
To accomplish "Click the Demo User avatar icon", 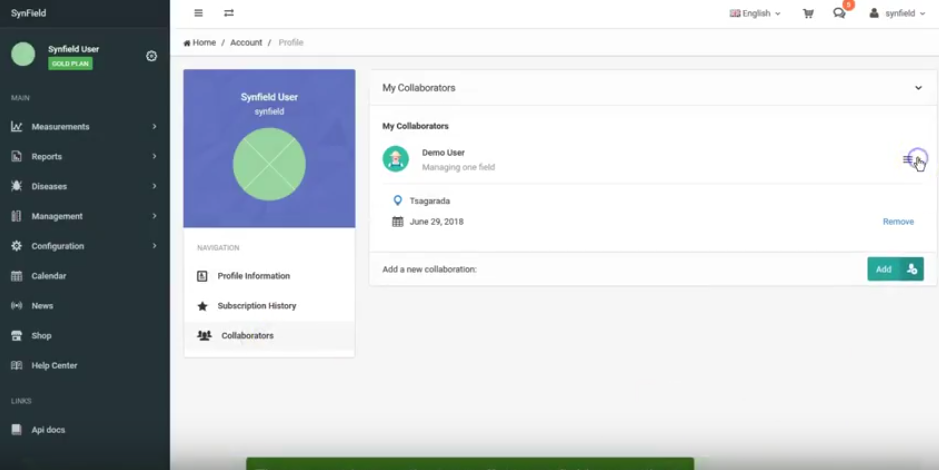I will click(396, 159).
